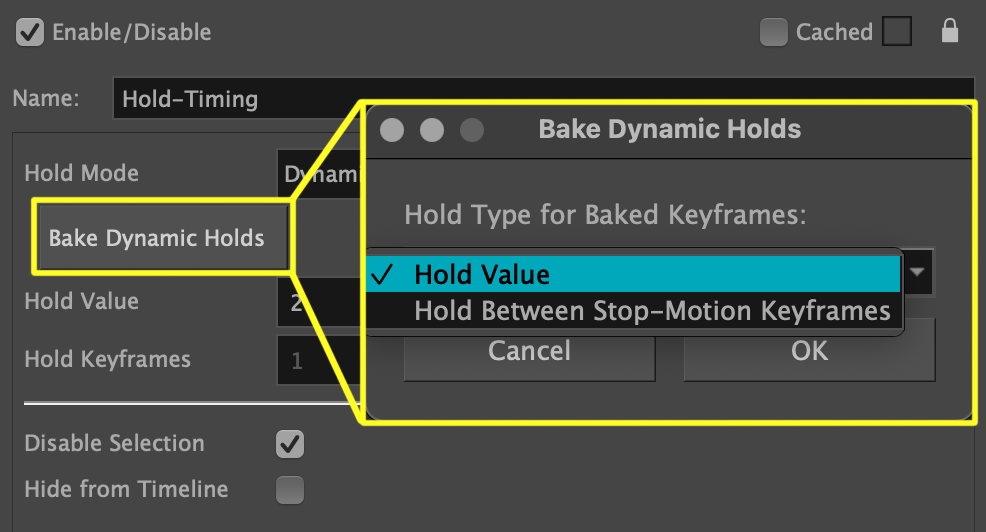Choose Hold Between Stop-Motion Keyframes option
Viewport: 986px width, 532px height.
[x=652, y=310]
